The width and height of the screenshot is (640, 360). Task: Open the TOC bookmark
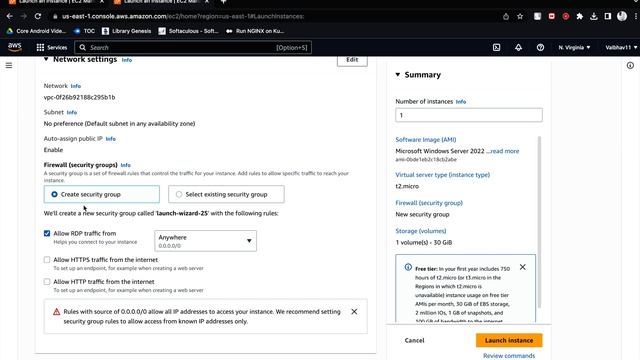point(84,31)
